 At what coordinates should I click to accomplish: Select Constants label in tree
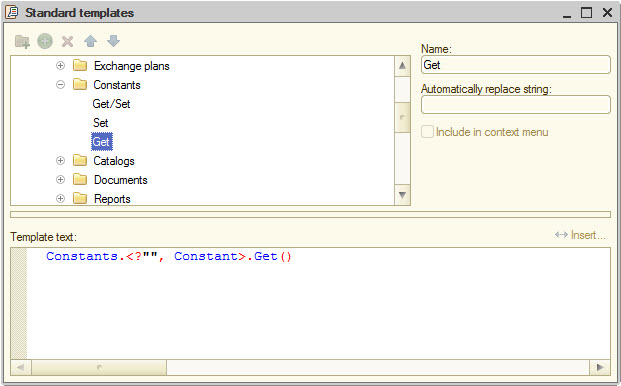[117, 85]
